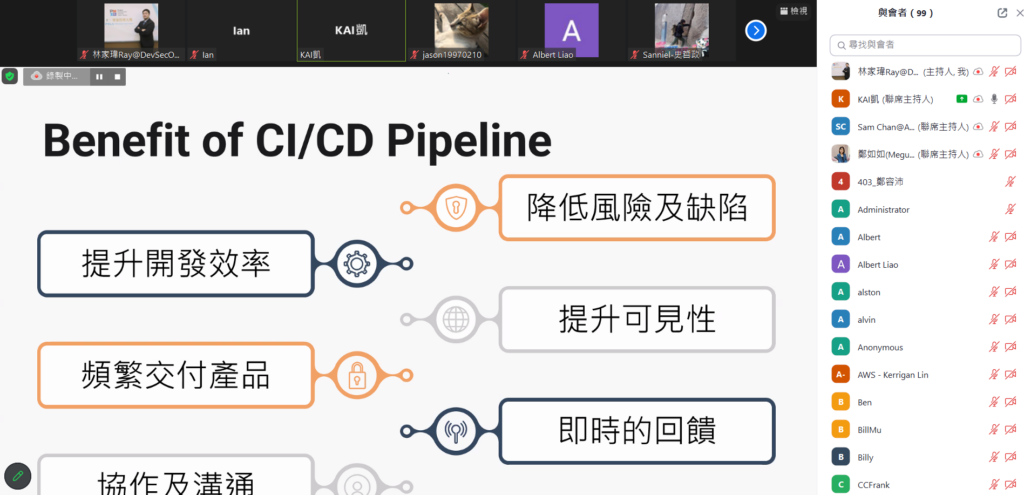Viewport: 1024px width, 495px height.
Task: Toggle KAI凱's microphone in participants list
Action: 994,99
